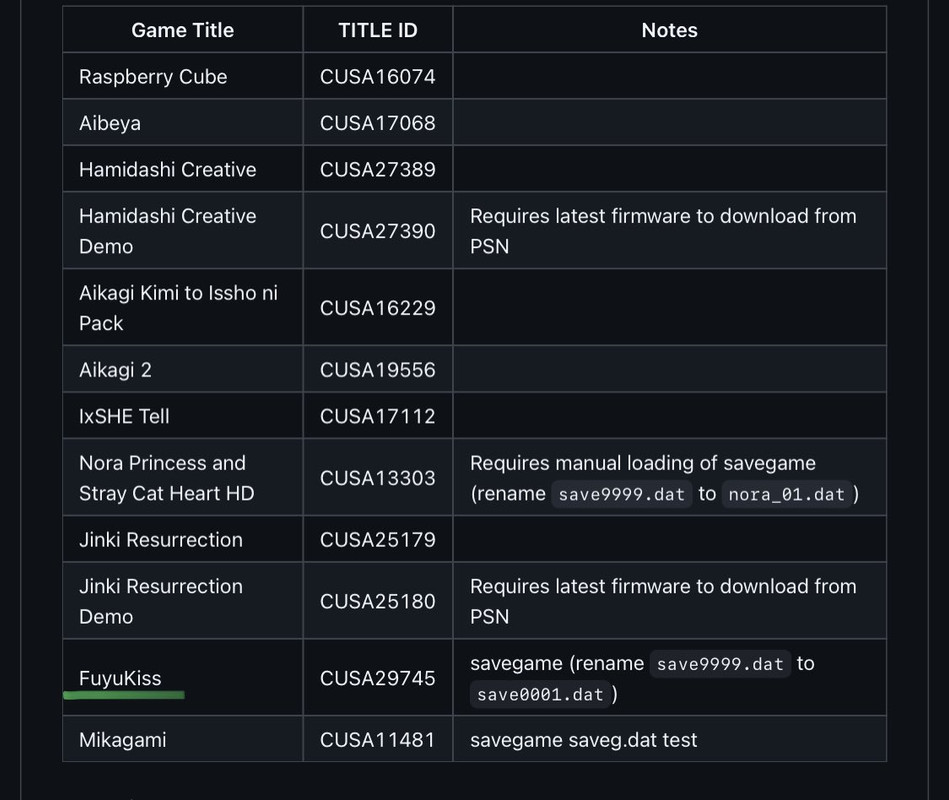Click the CUSA27389 title ID cell
Image resolution: width=949 pixels, height=800 pixels.
pyautogui.click(x=377, y=169)
